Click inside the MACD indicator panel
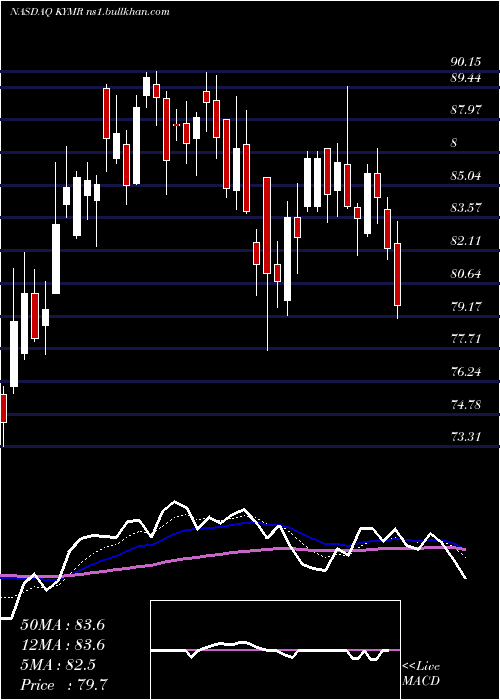Screen dimensions: 500x700 (275, 650)
